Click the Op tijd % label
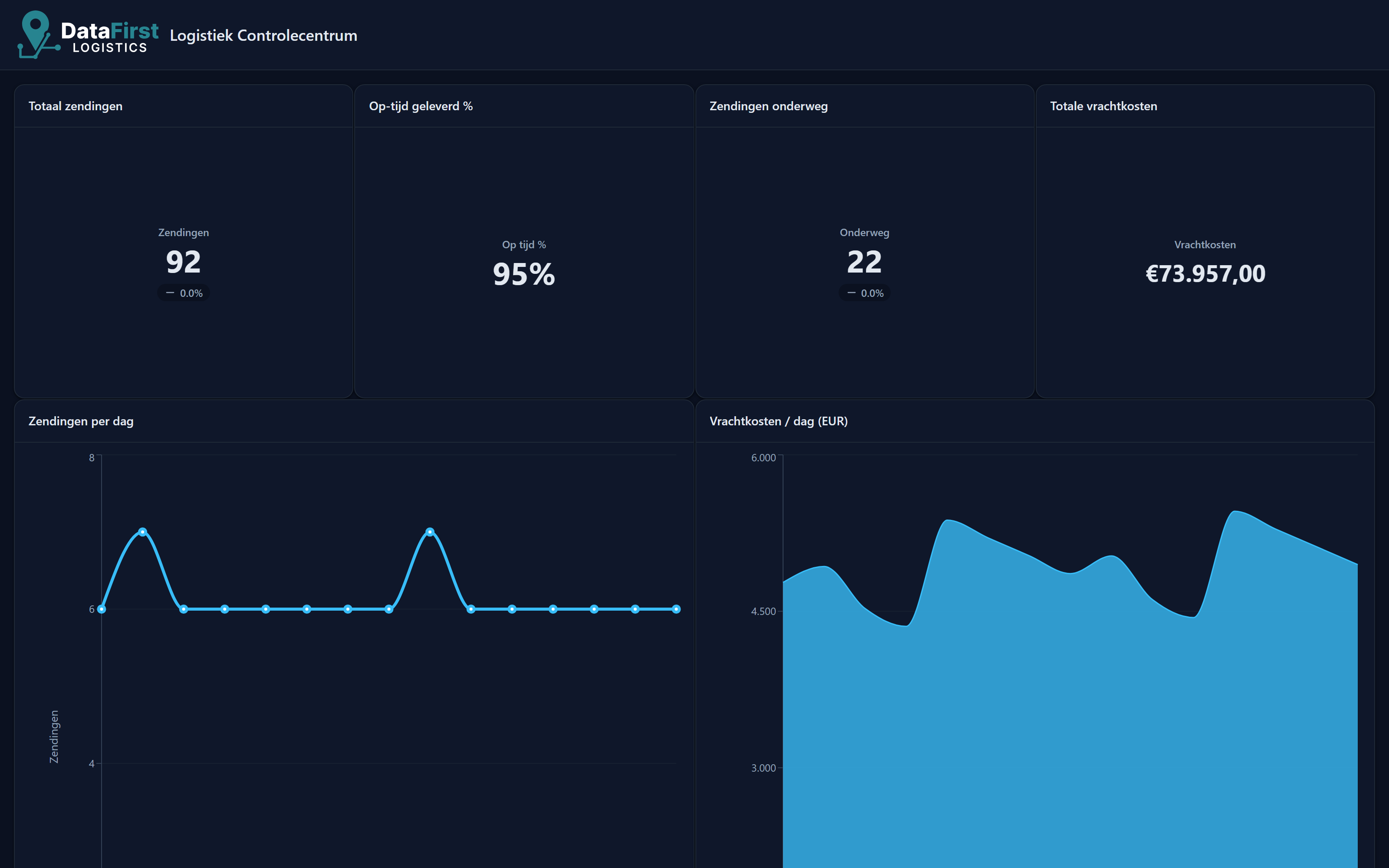This screenshot has width=1389, height=868. (524, 244)
